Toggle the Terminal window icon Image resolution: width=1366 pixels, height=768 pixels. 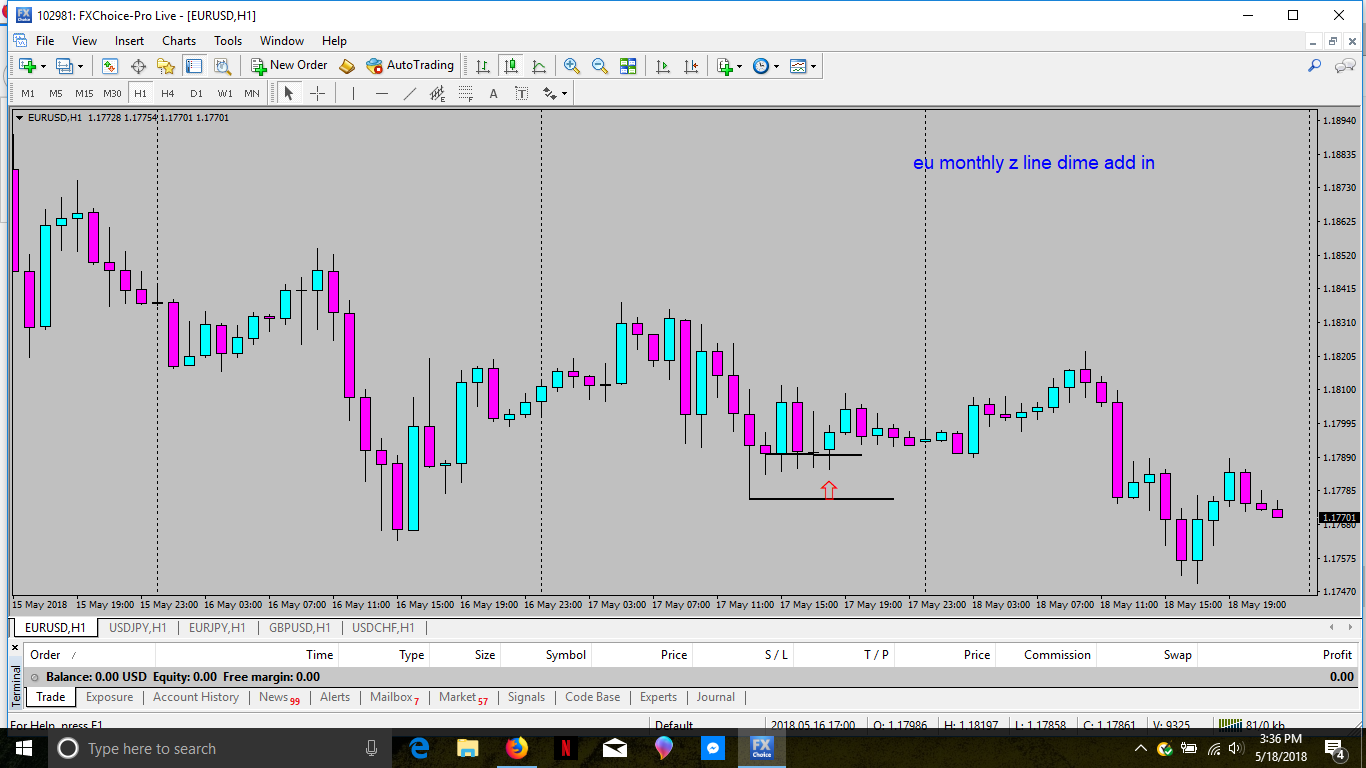pos(194,66)
